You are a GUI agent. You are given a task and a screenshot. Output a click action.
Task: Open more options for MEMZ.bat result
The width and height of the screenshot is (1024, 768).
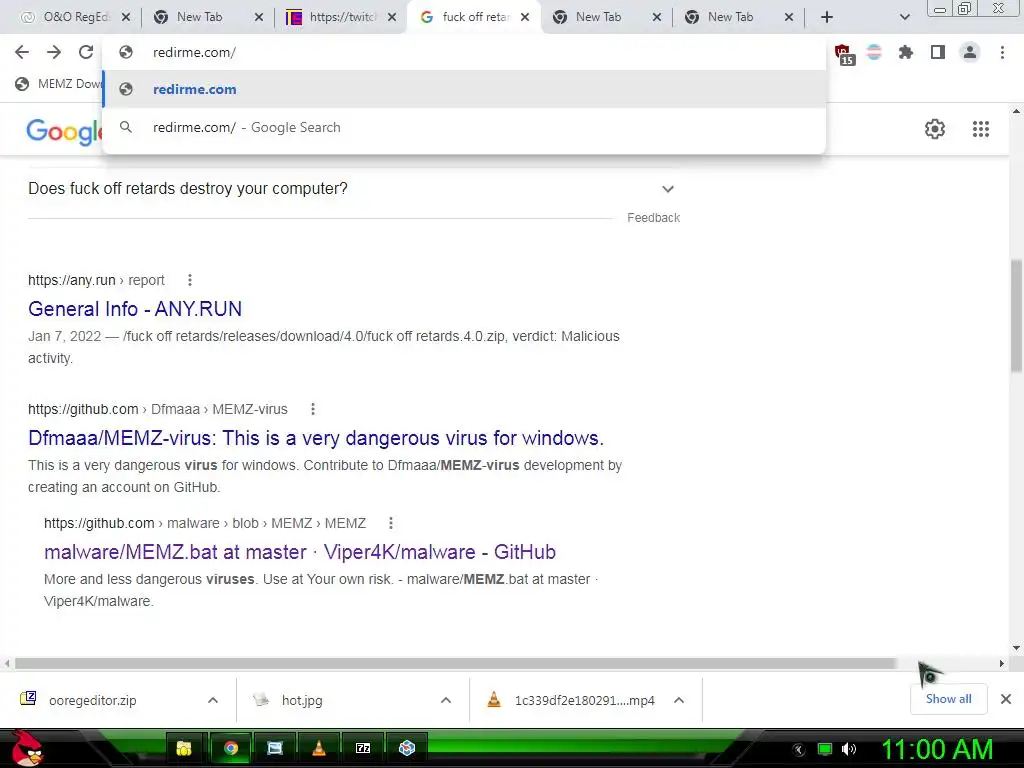[x=391, y=523]
